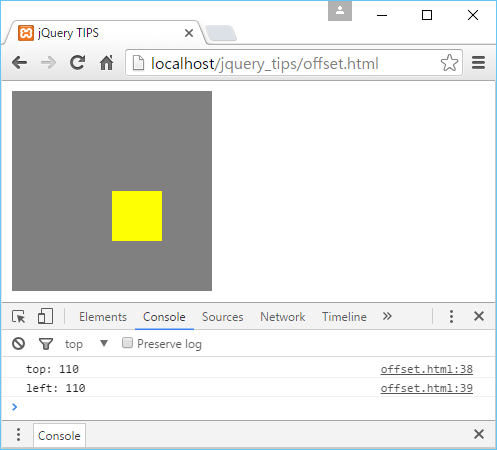Screen dimensions: 497x450
Task: Reload the page with refresh icon
Action: tap(77, 63)
